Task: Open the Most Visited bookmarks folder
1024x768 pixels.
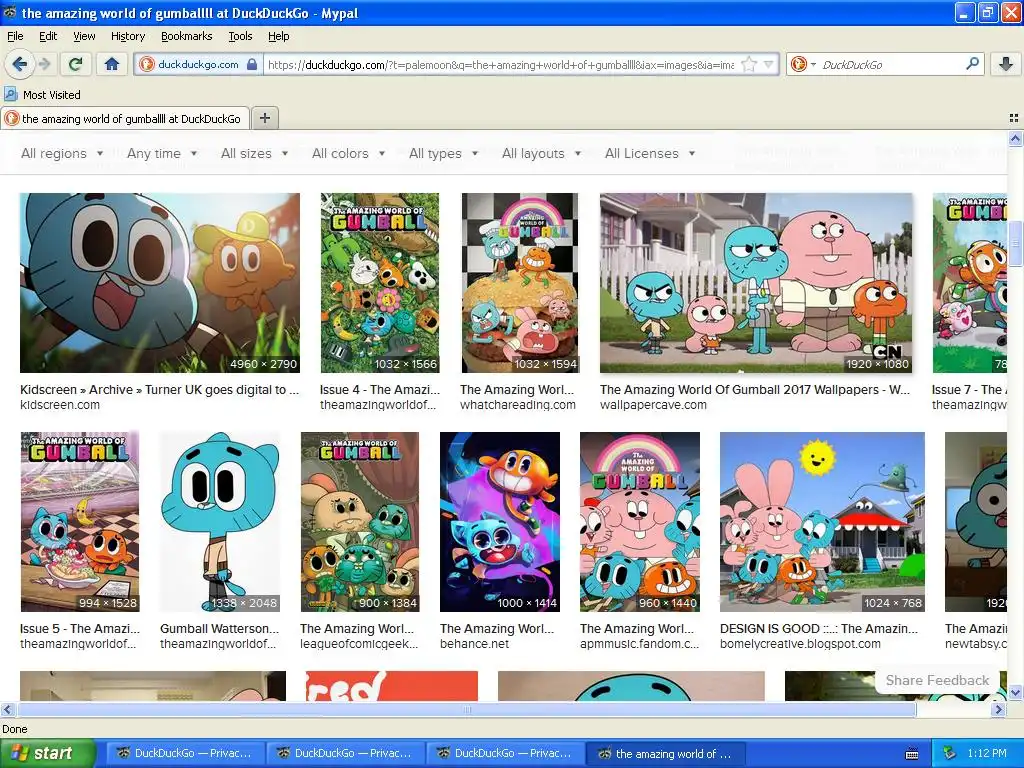Action: pos(43,95)
